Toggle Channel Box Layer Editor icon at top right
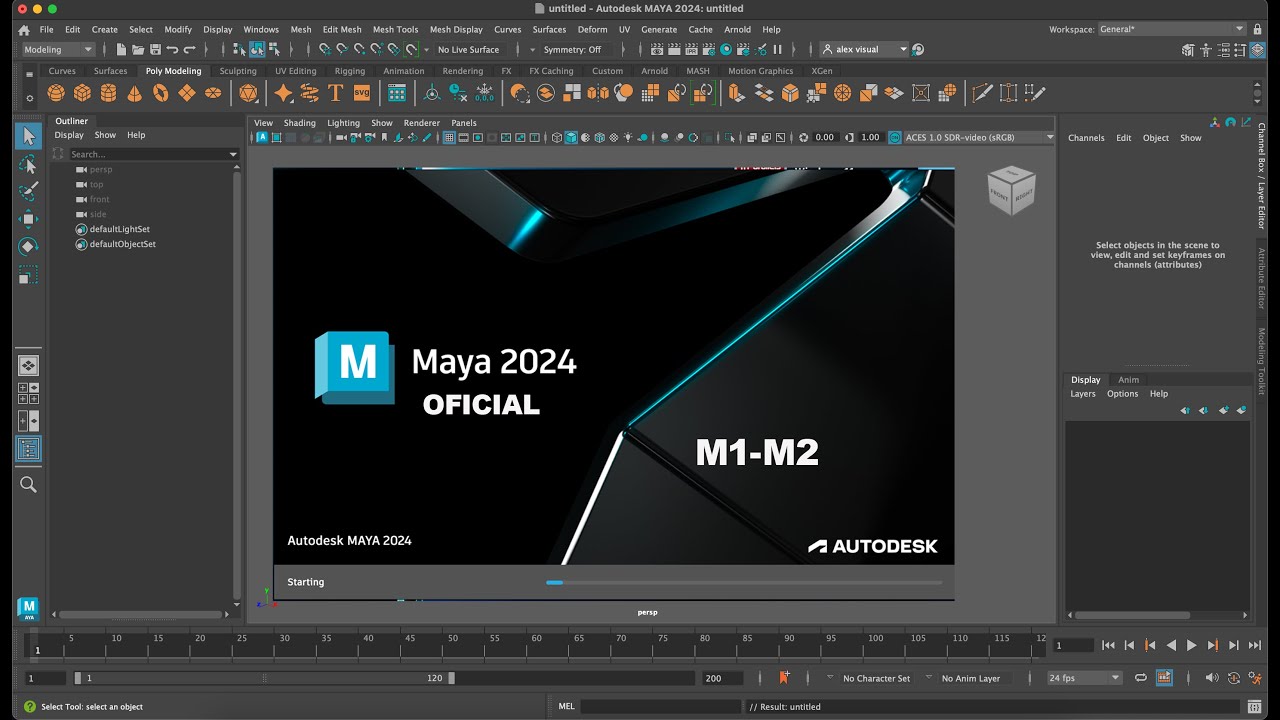Screen dimensions: 1280x720 (1259, 50)
